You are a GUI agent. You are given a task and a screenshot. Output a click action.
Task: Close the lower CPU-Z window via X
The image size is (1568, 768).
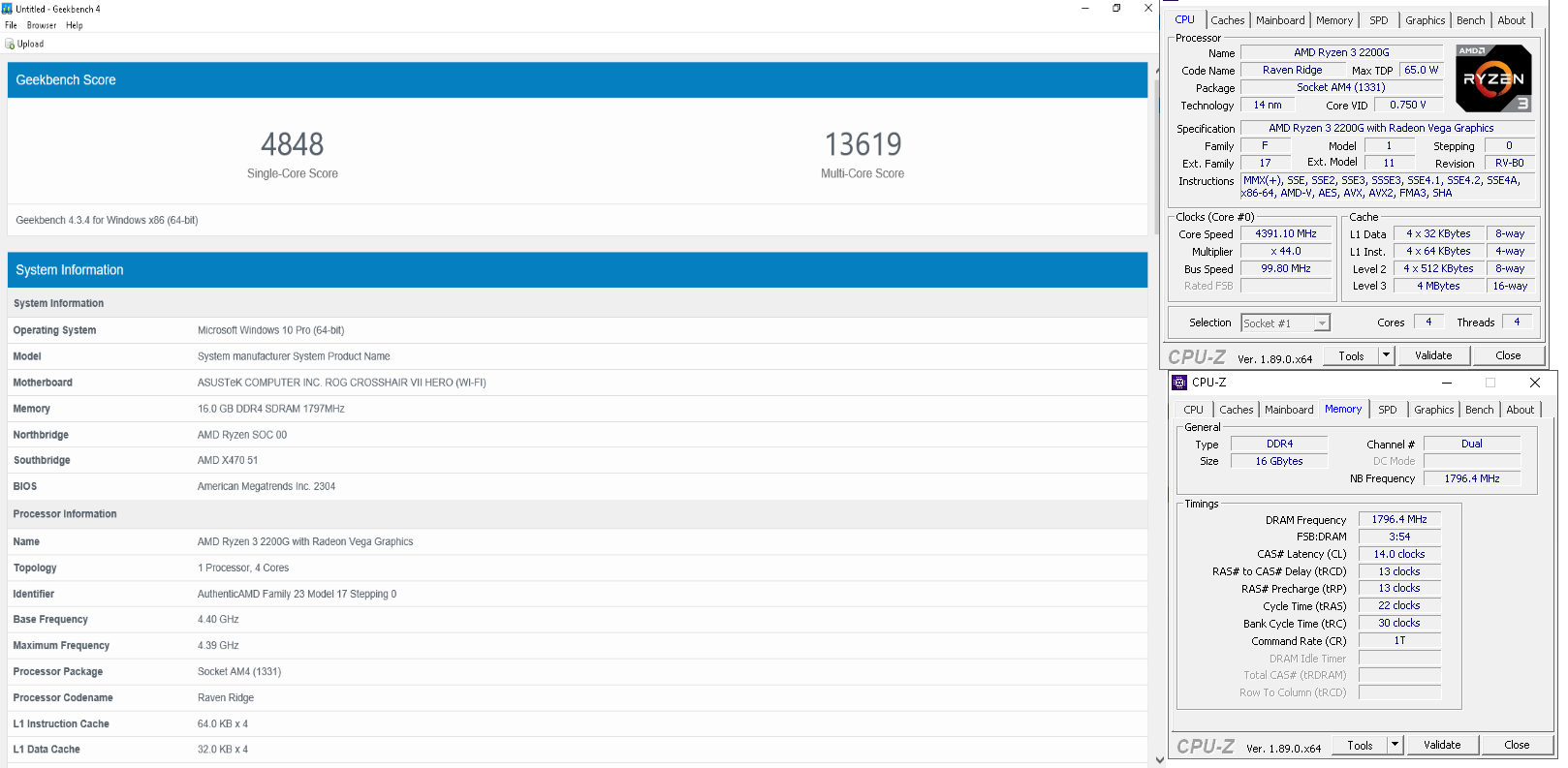point(1534,383)
